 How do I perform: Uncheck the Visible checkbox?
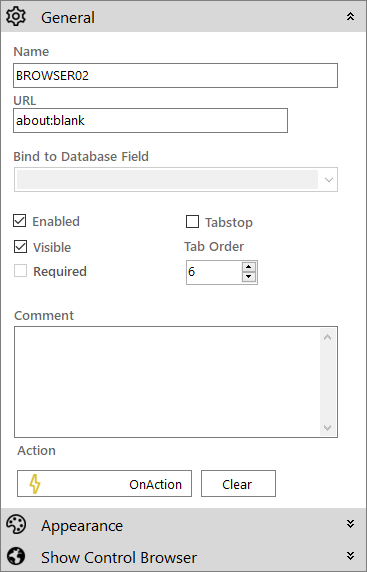(x=20, y=247)
